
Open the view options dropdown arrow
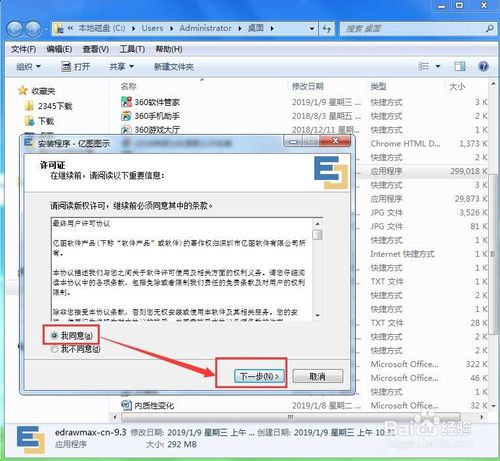tap(438, 66)
